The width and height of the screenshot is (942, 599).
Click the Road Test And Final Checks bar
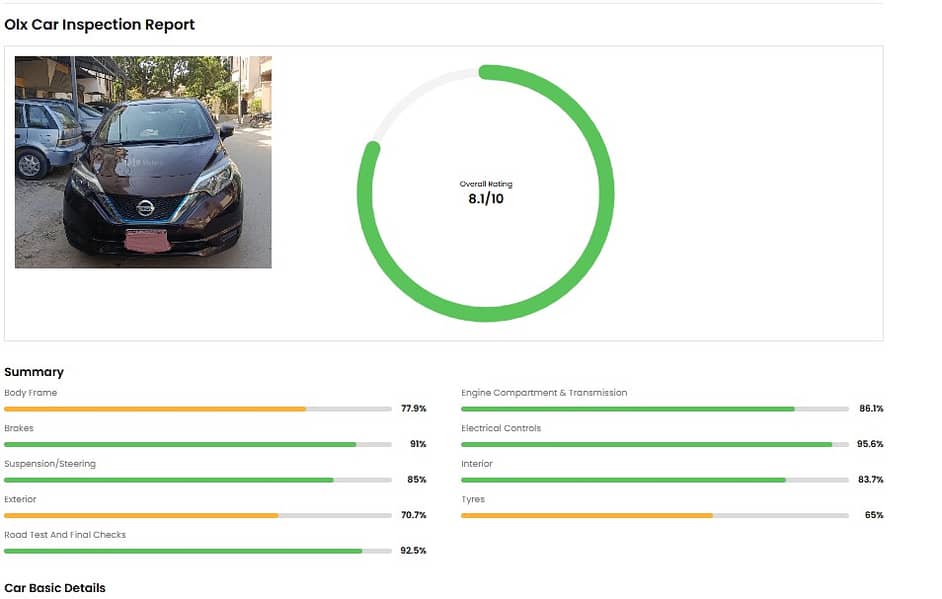(x=198, y=551)
